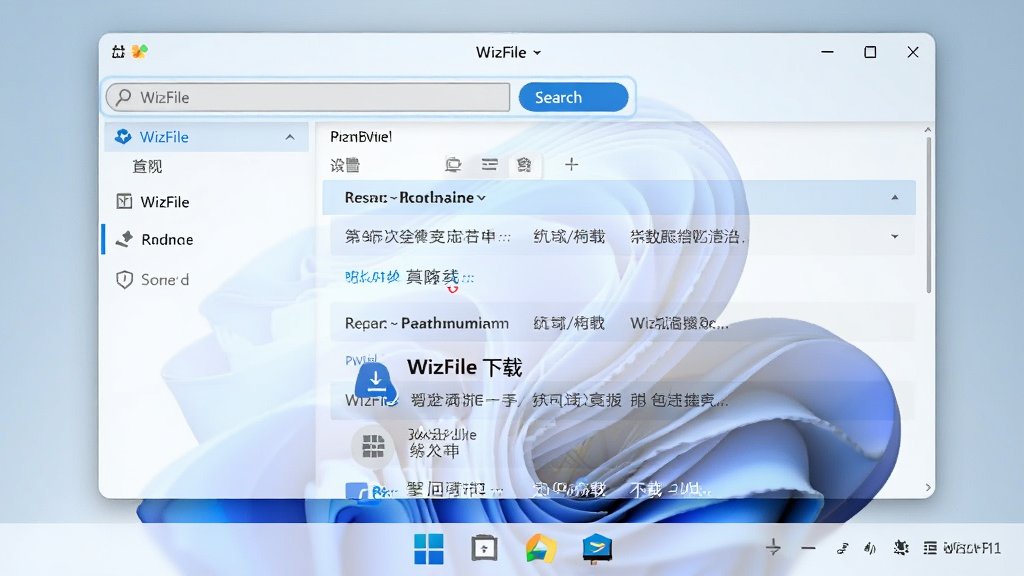Click the highlighted settings icon in toolbar

[x=524, y=165]
